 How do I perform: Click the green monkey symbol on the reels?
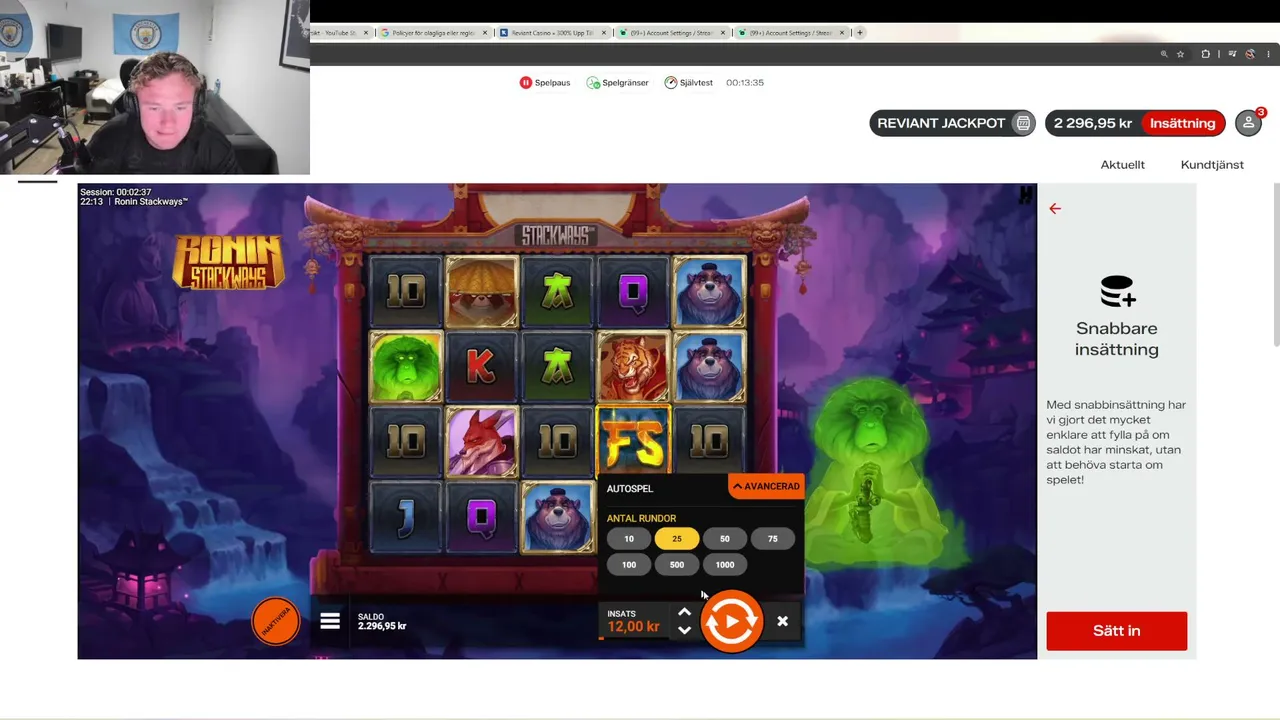[405, 367]
